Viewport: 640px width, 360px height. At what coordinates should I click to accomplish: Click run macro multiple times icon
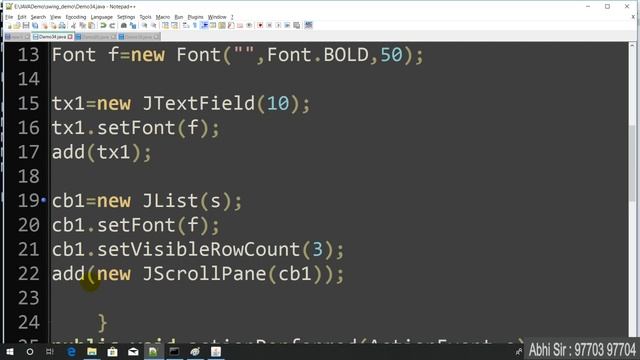pyautogui.click(x=287, y=25)
